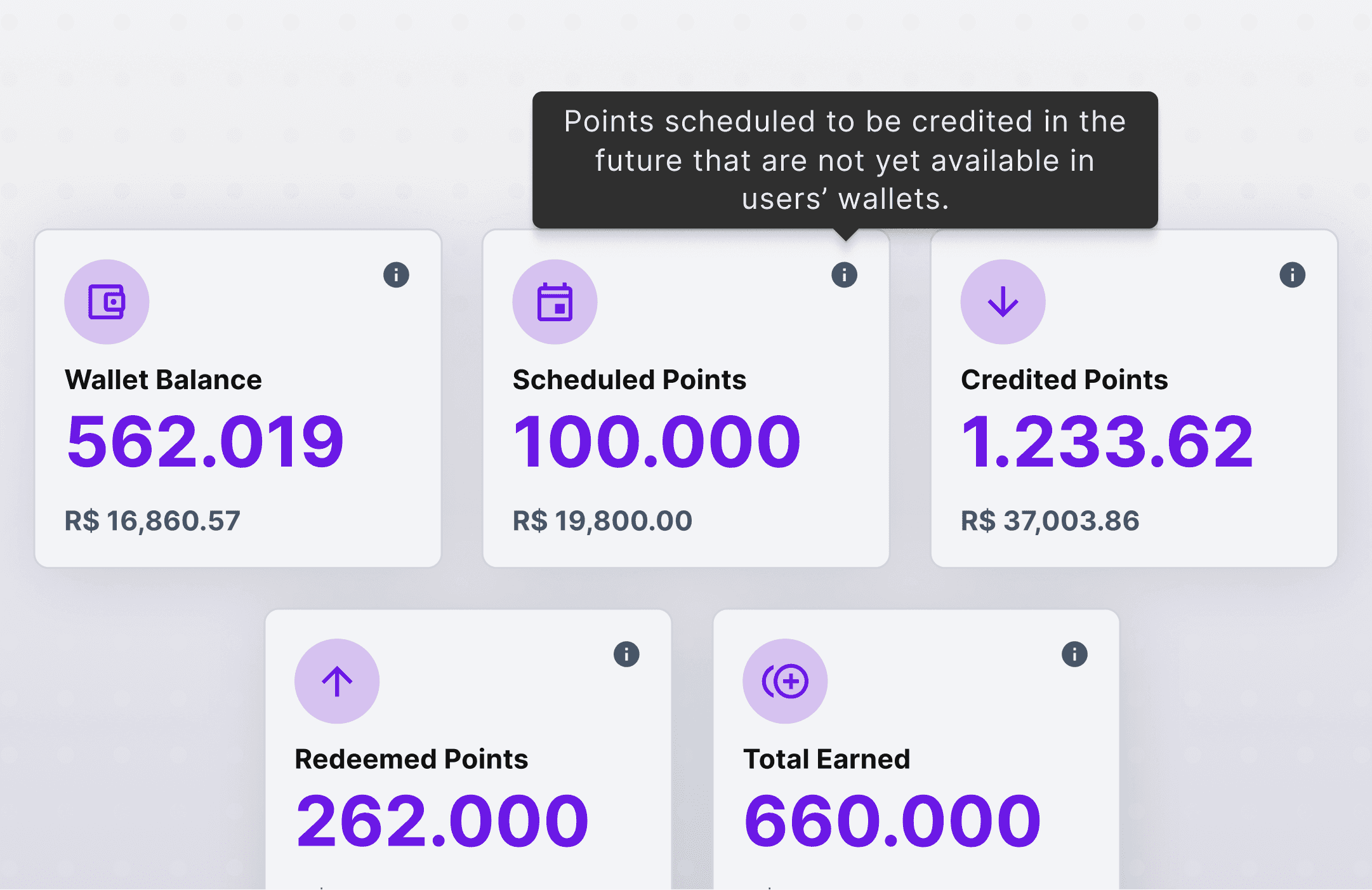Click the Total Earned value 660.000
The width and height of the screenshot is (1372, 890).
click(x=892, y=821)
